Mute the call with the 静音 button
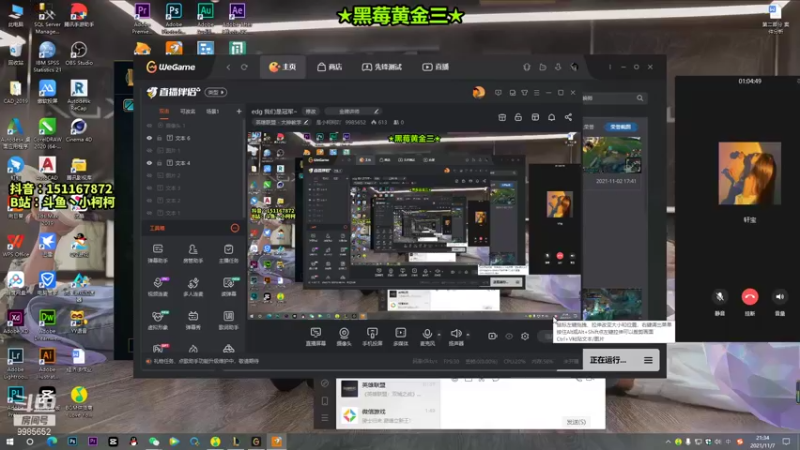This screenshot has width=800, height=450. (719, 296)
